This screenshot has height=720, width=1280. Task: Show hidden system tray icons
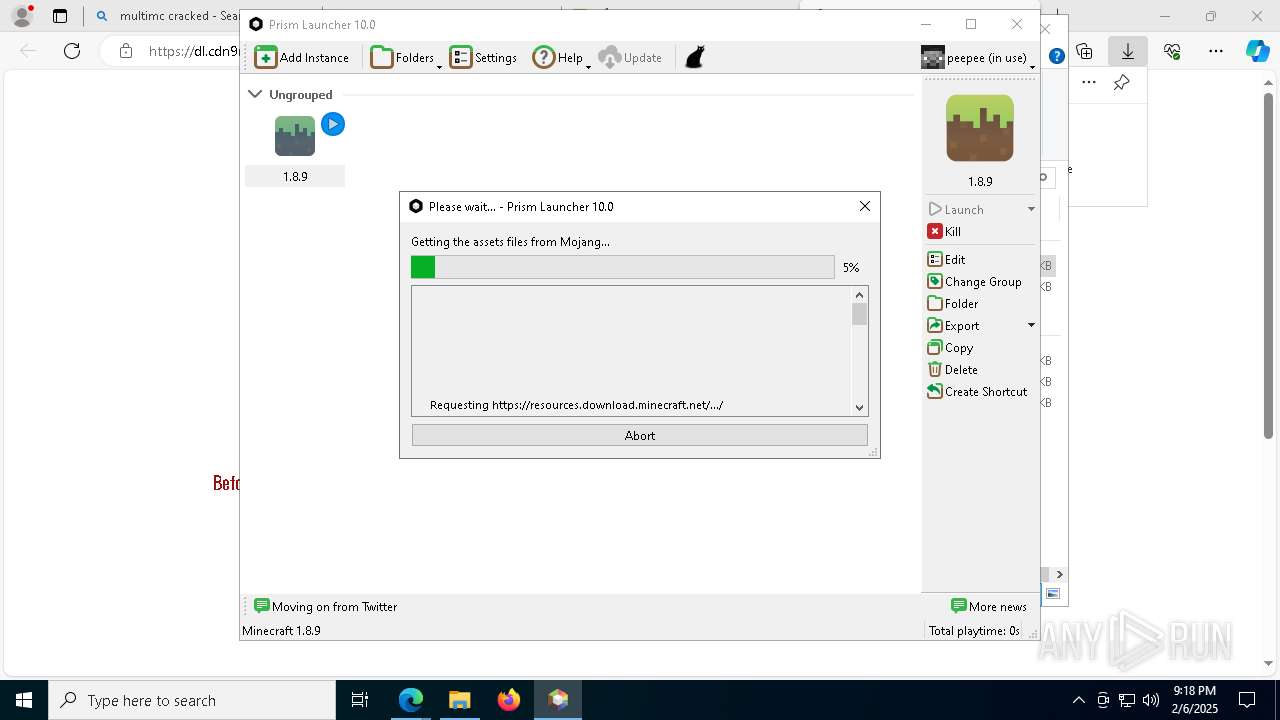1078,700
